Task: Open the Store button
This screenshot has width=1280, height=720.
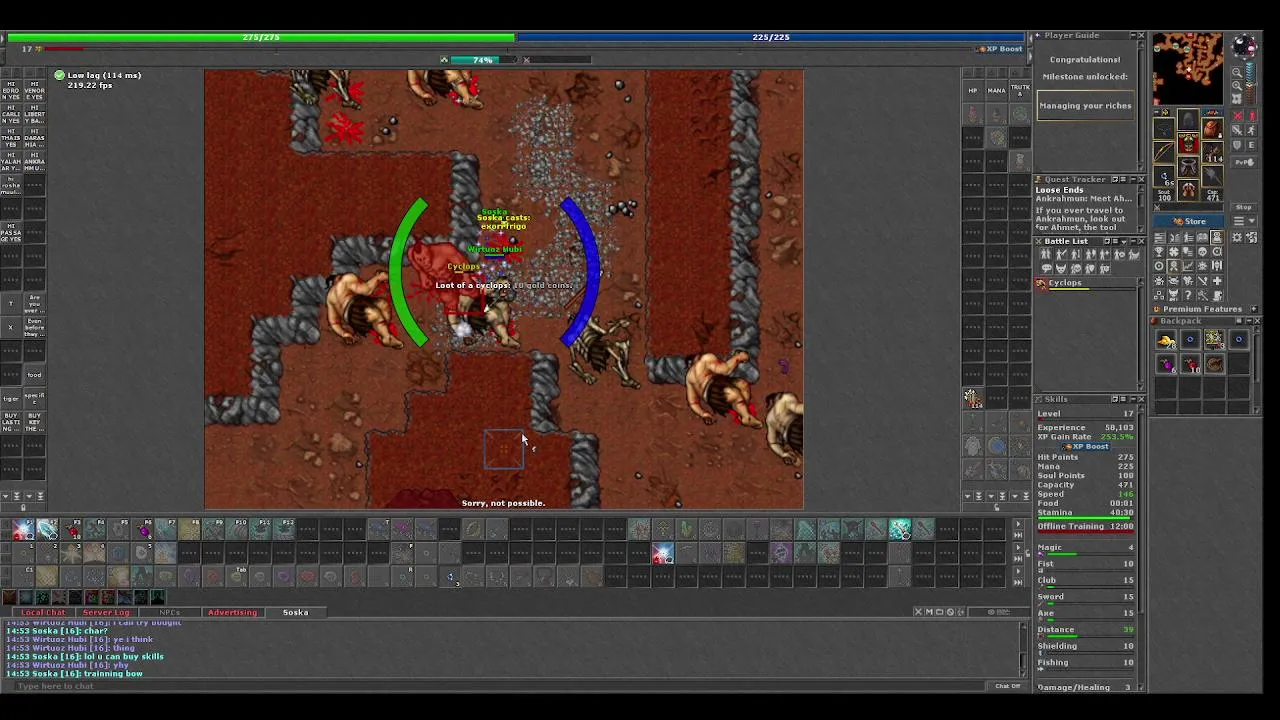Action: tap(1189, 221)
